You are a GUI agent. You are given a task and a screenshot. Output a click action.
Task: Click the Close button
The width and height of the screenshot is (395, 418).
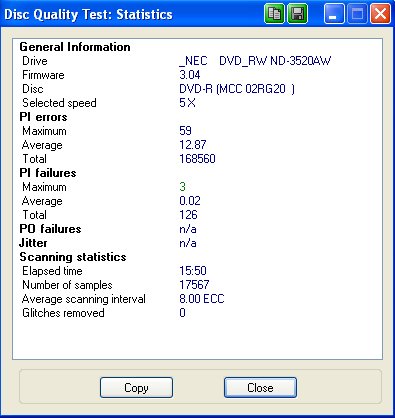coord(260,387)
